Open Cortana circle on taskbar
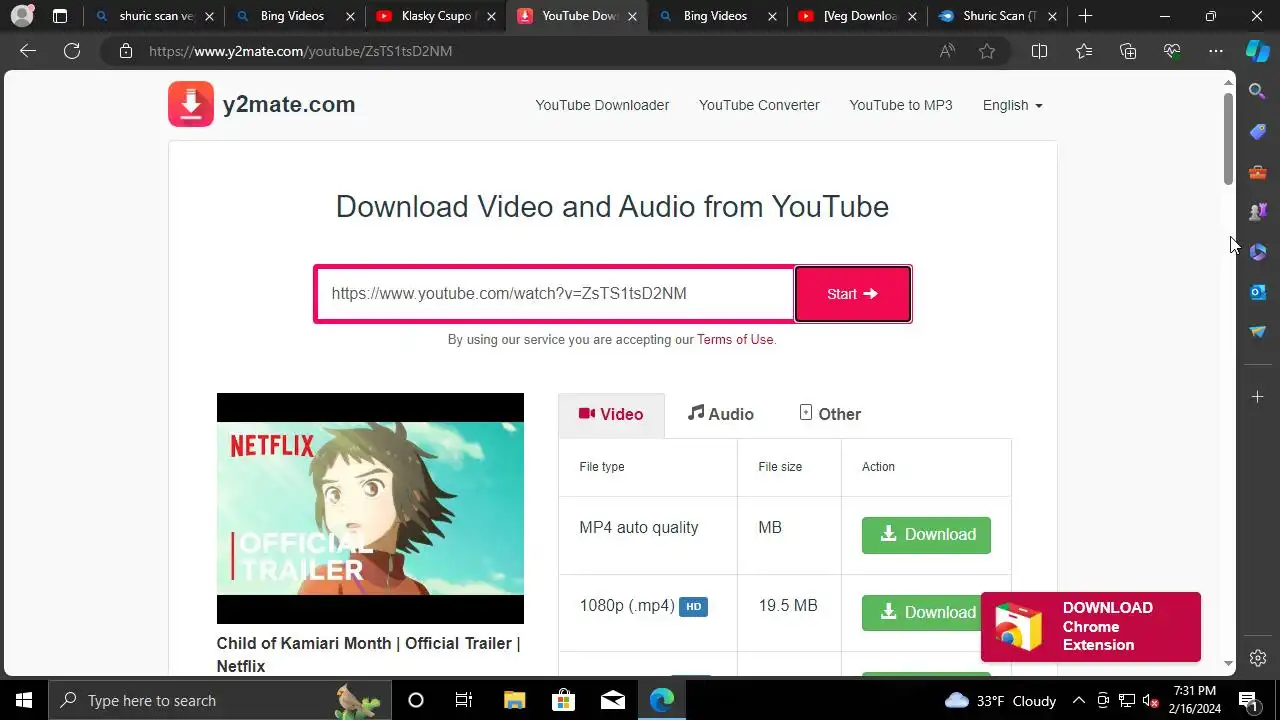Viewport: 1280px width, 720px height. tap(416, 700)
